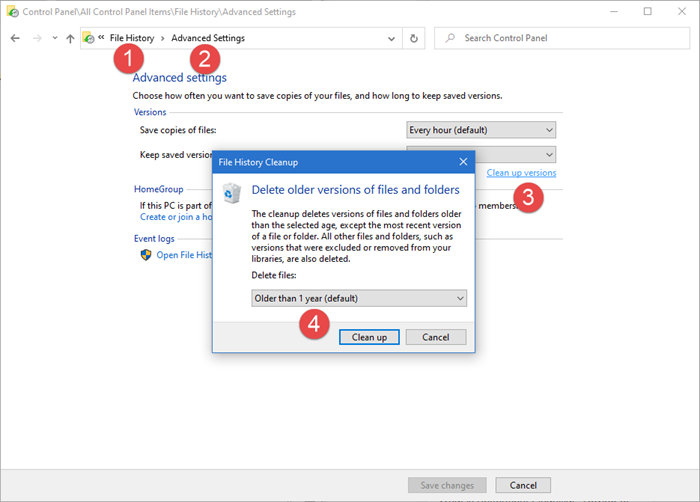Open the Save copies of files dropdown
Screen dimensions: 700x502
pyautogui.click(x=481, y=130)
